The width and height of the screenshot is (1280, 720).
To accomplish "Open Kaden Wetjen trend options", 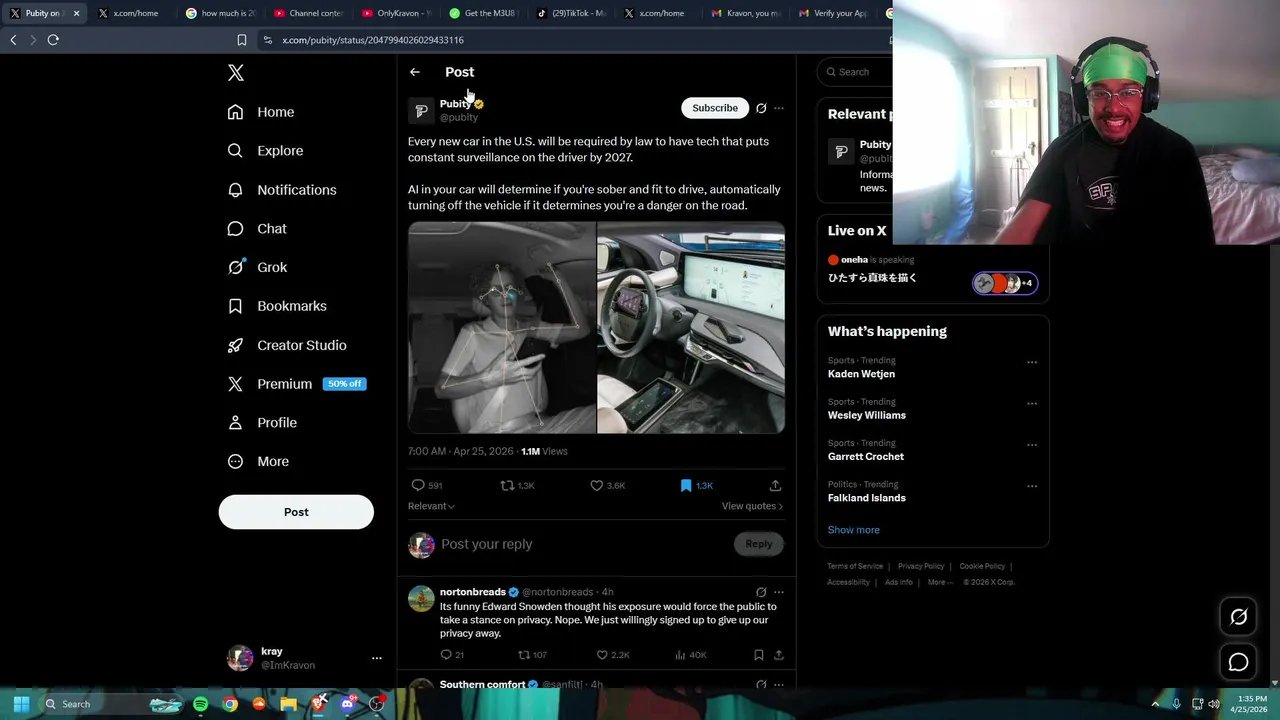I will tap(1032, 362).
